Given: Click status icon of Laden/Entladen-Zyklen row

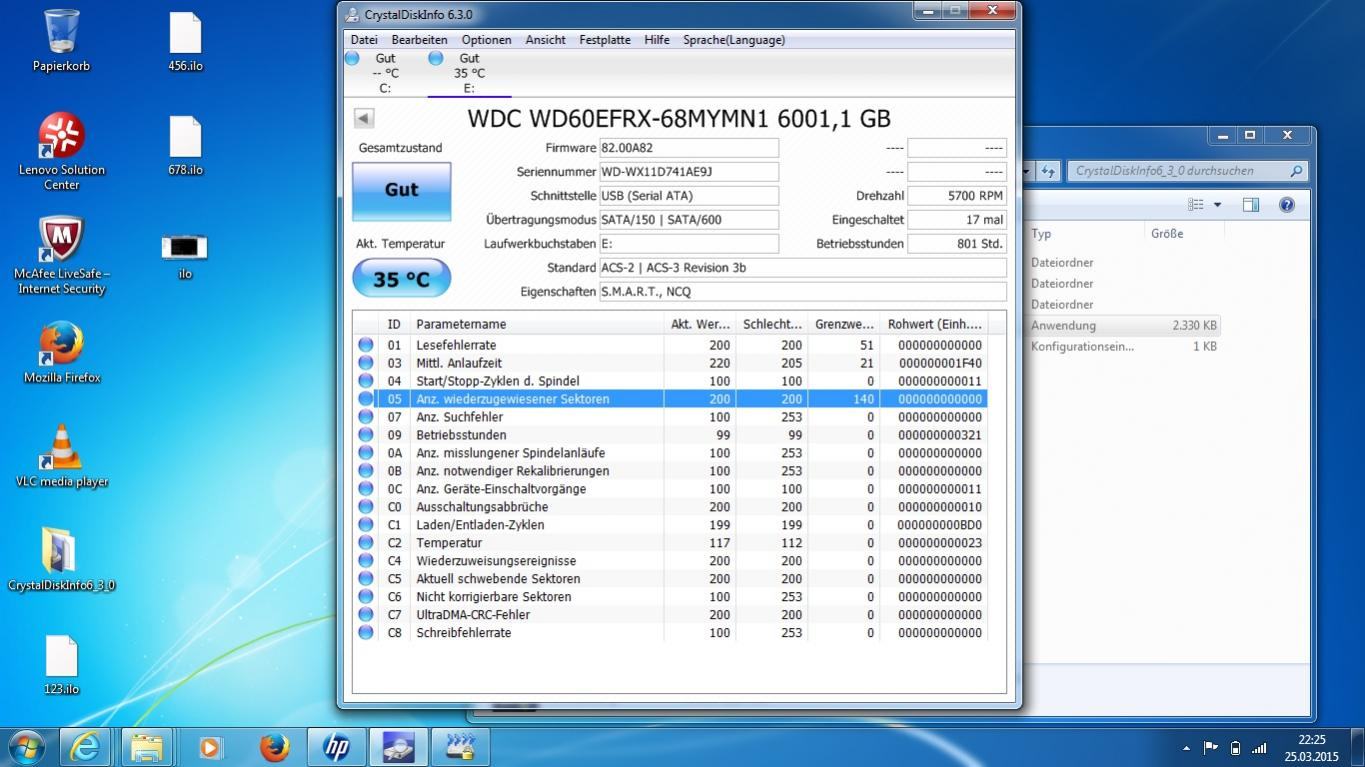Looking at the screenshot, I should pos(366,525).
